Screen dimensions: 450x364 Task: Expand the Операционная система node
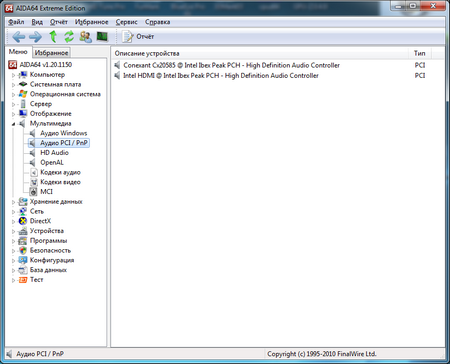[13, 95]
